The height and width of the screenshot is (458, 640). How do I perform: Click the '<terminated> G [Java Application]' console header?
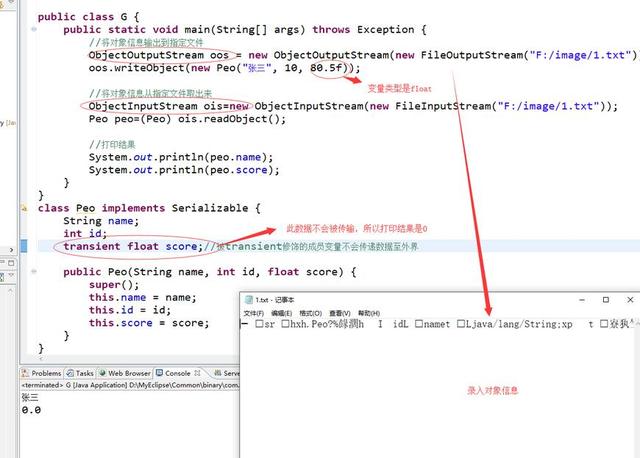(131, 385)
